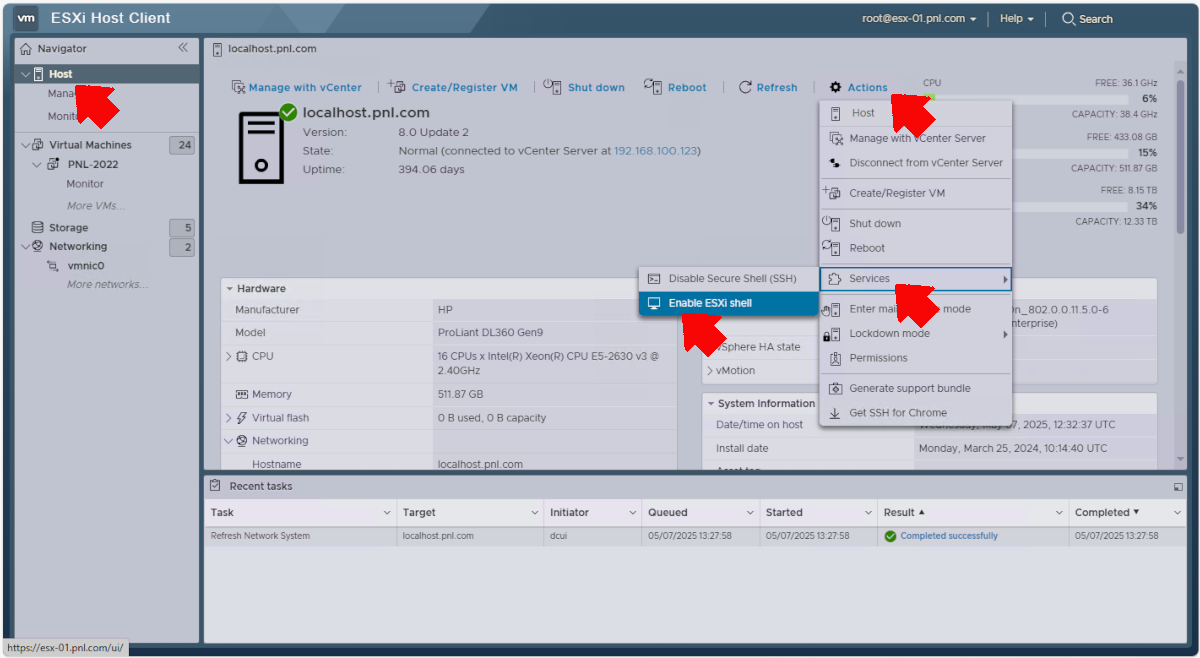Collapse the Navigator panel with the double chevron
The width and height of the screenshot is (1200, 658).
pos(183,48)
